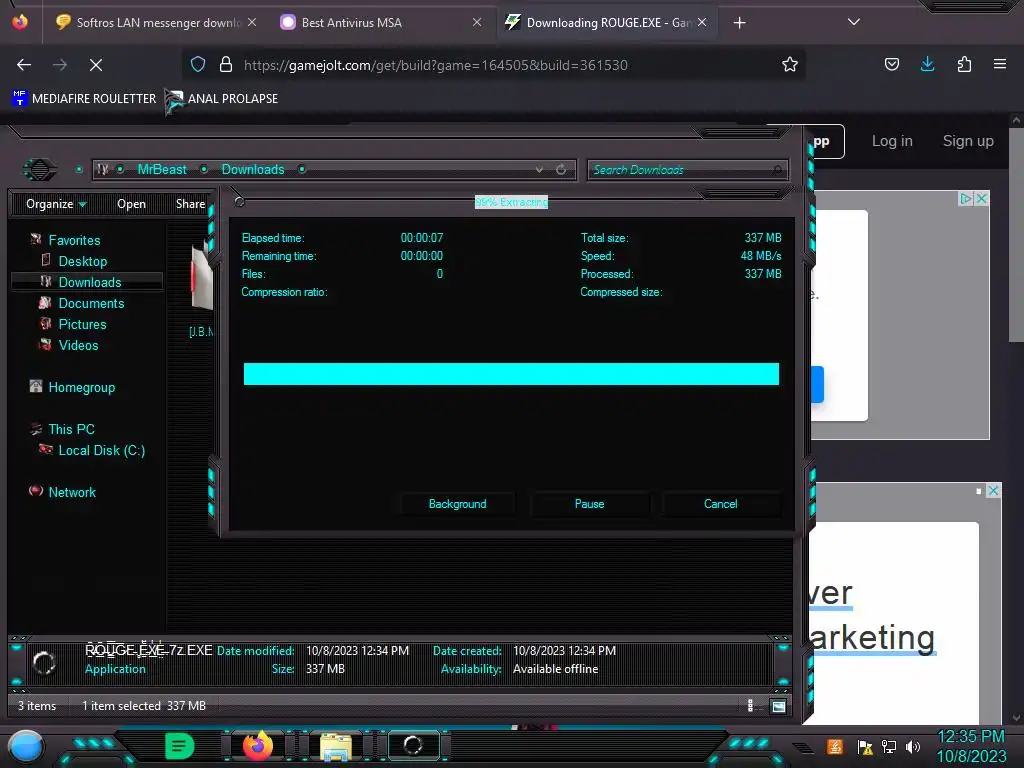Expand the Explorer address history dropdown

coord(539,170)
